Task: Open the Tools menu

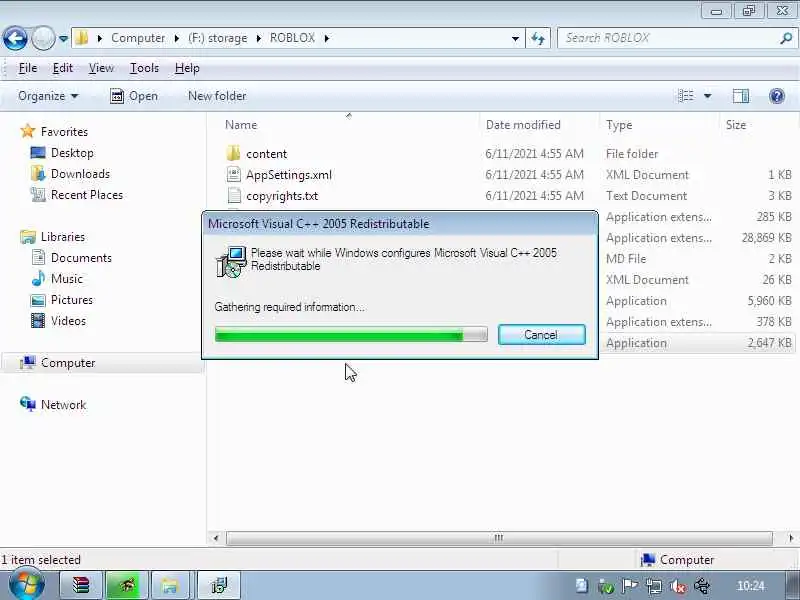Action: (144, 68)
